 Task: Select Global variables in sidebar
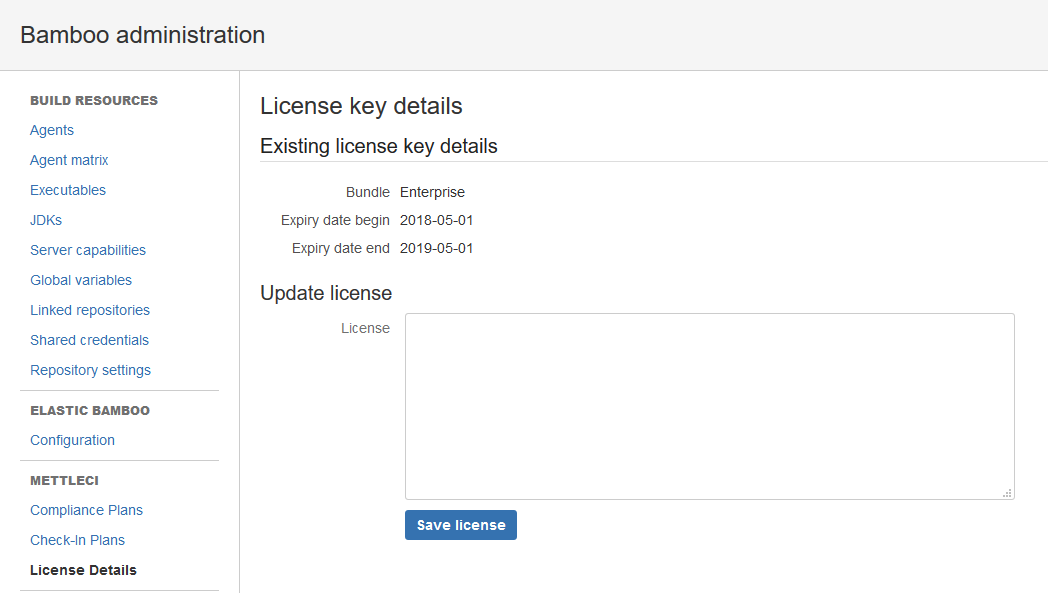[81, 280]
